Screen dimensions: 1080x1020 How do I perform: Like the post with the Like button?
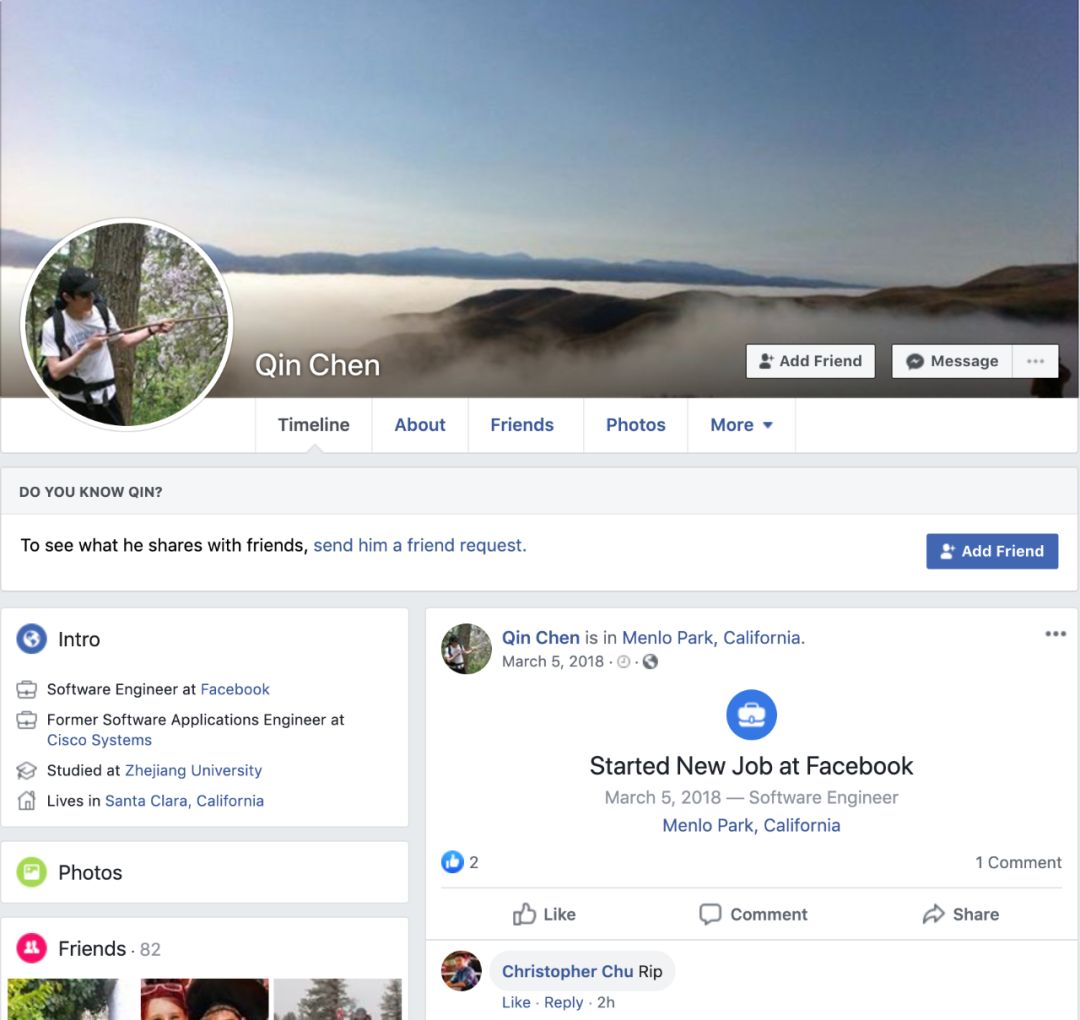pyautogui.click(x=544, y=914)
